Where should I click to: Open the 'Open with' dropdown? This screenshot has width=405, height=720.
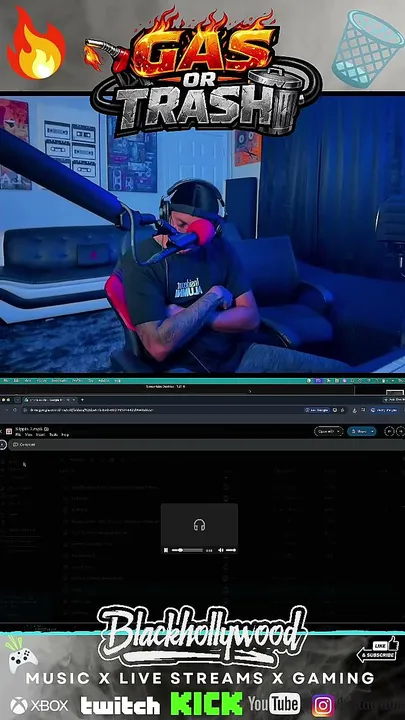328,432
